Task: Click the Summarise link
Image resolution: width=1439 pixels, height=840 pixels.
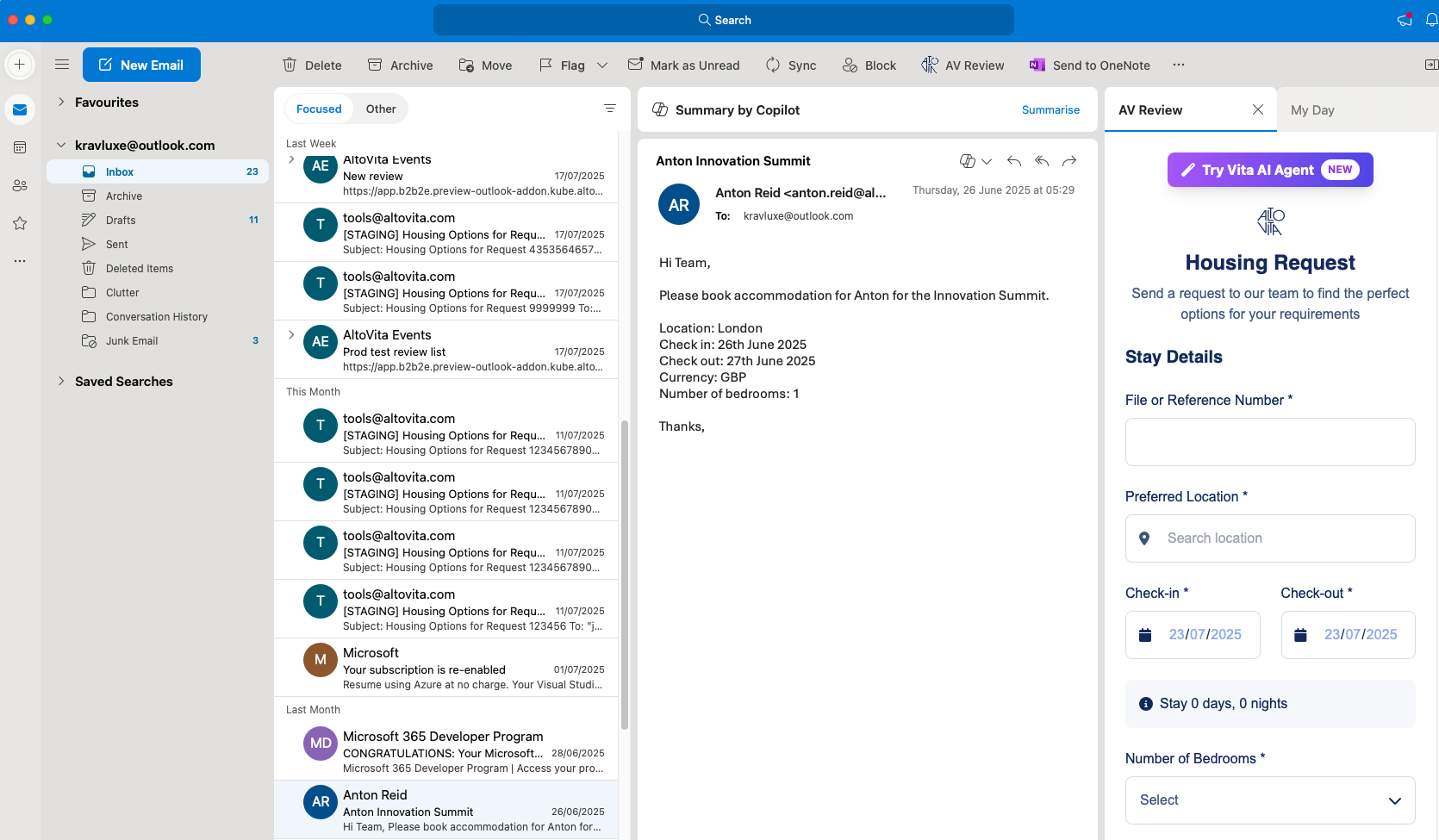Action: tap(1050, 109)
